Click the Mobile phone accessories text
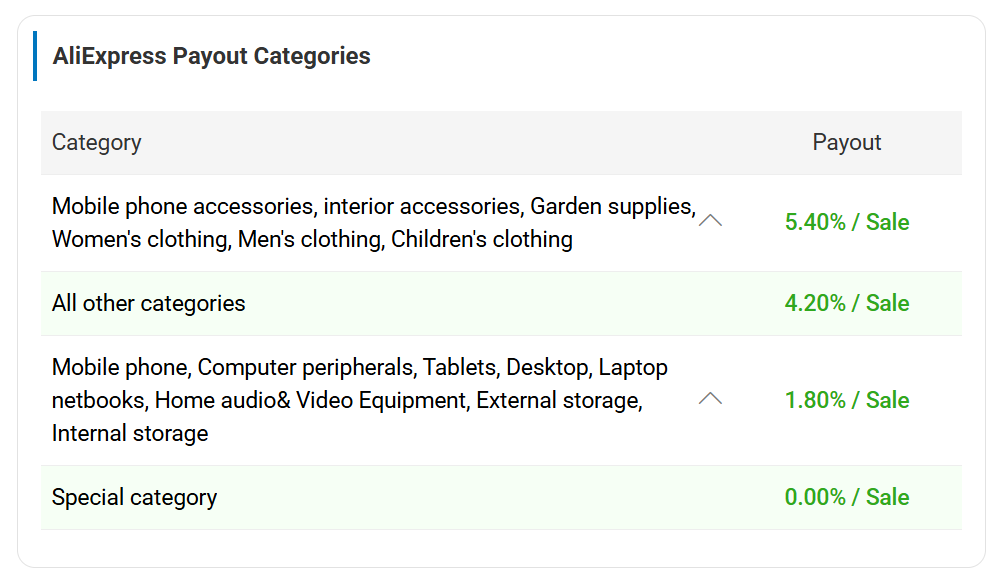This screenshot has height=584, width=1004. pyautogui.click(x=182, y=206)
